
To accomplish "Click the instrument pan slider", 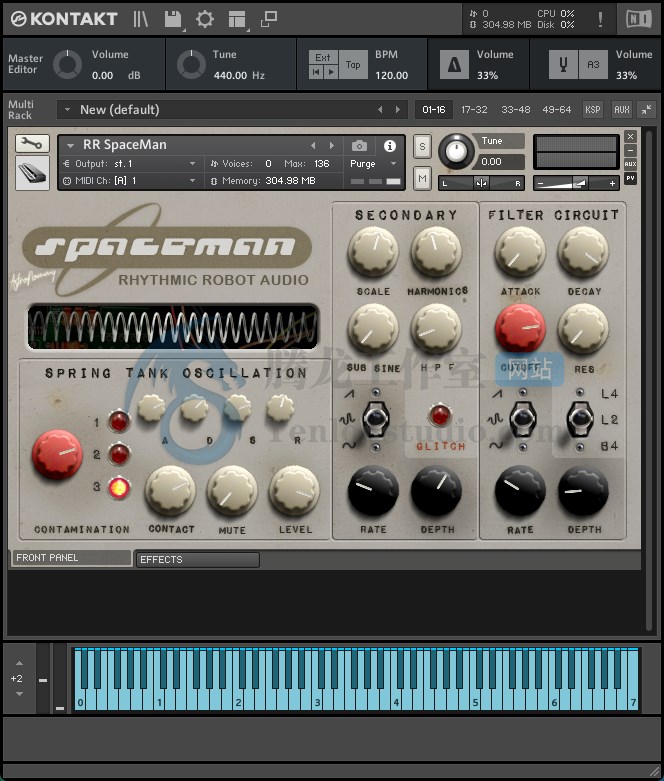I will pyautogui.click(x=481, y=183).
